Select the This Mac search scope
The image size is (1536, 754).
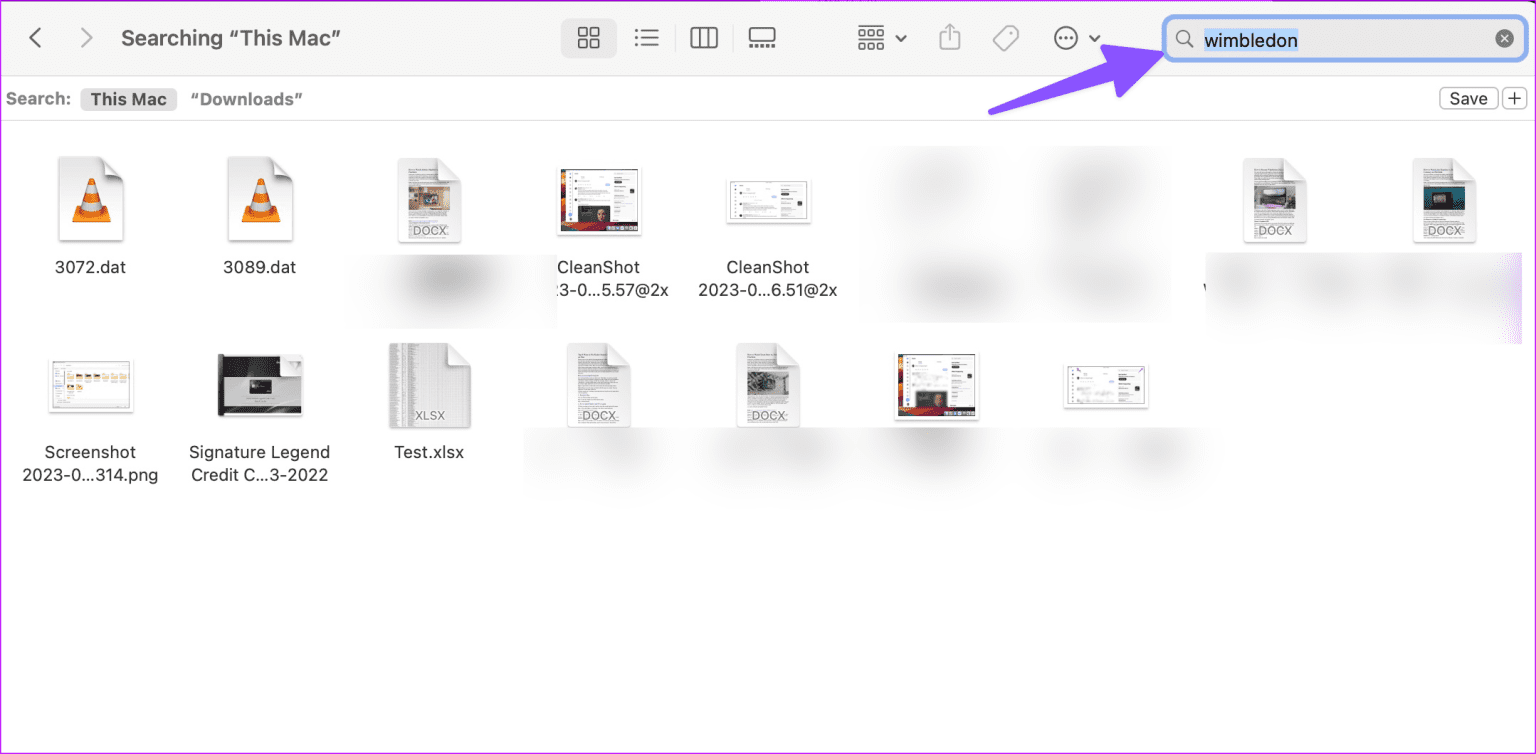pos(129,99)
